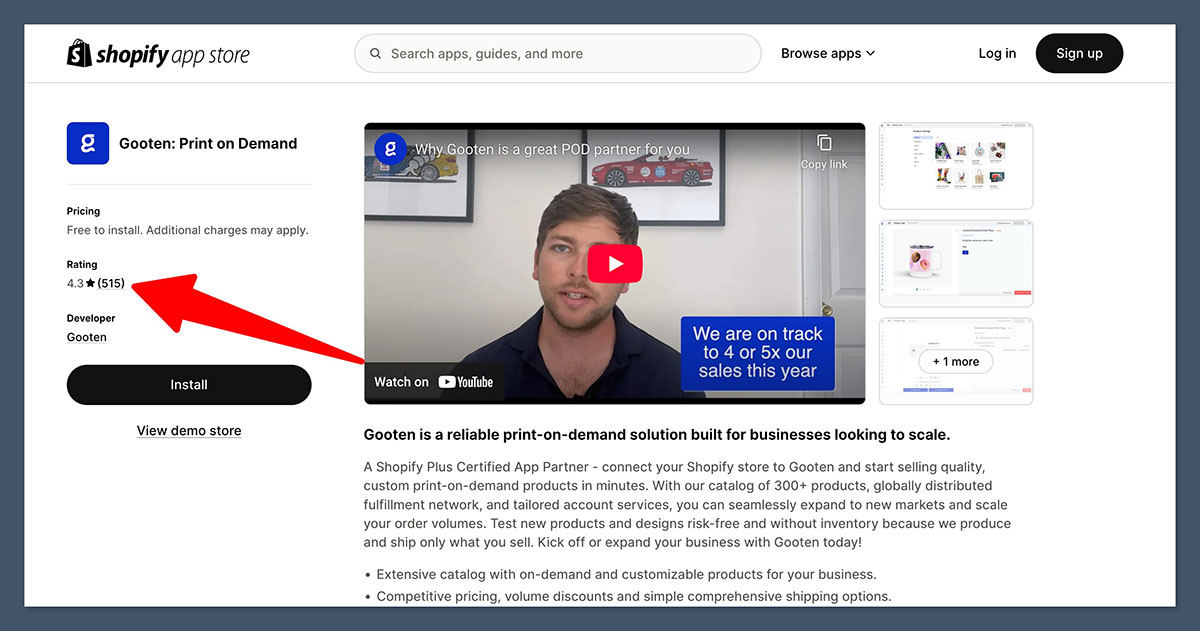Click the 'Developer' label
Image resolution: width=1200 pixels, height=631 pixels.
click(91, 318)
